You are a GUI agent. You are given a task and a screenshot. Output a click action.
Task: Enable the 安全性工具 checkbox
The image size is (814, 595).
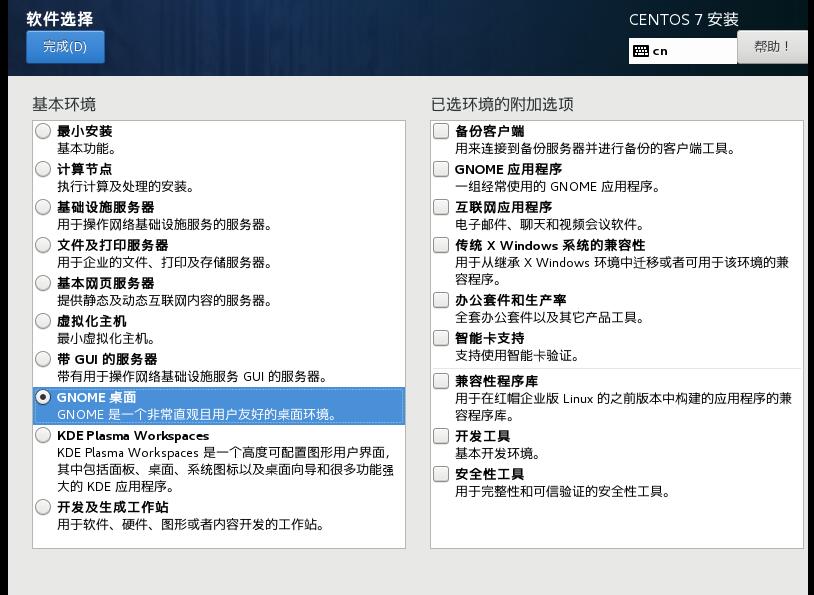point(441,474)
